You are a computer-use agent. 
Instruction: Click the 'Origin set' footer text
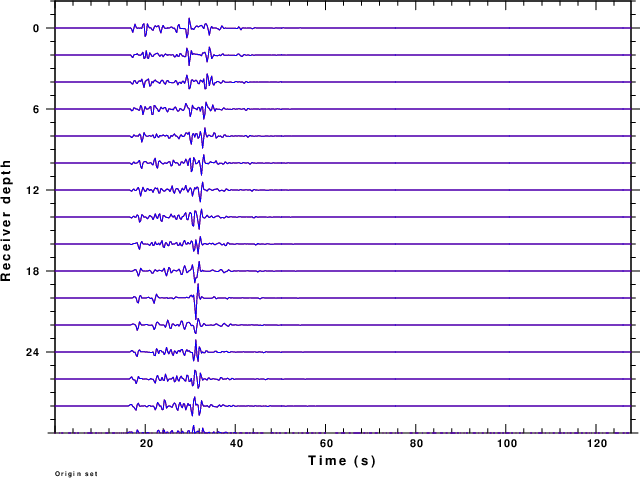pos(76,474)
